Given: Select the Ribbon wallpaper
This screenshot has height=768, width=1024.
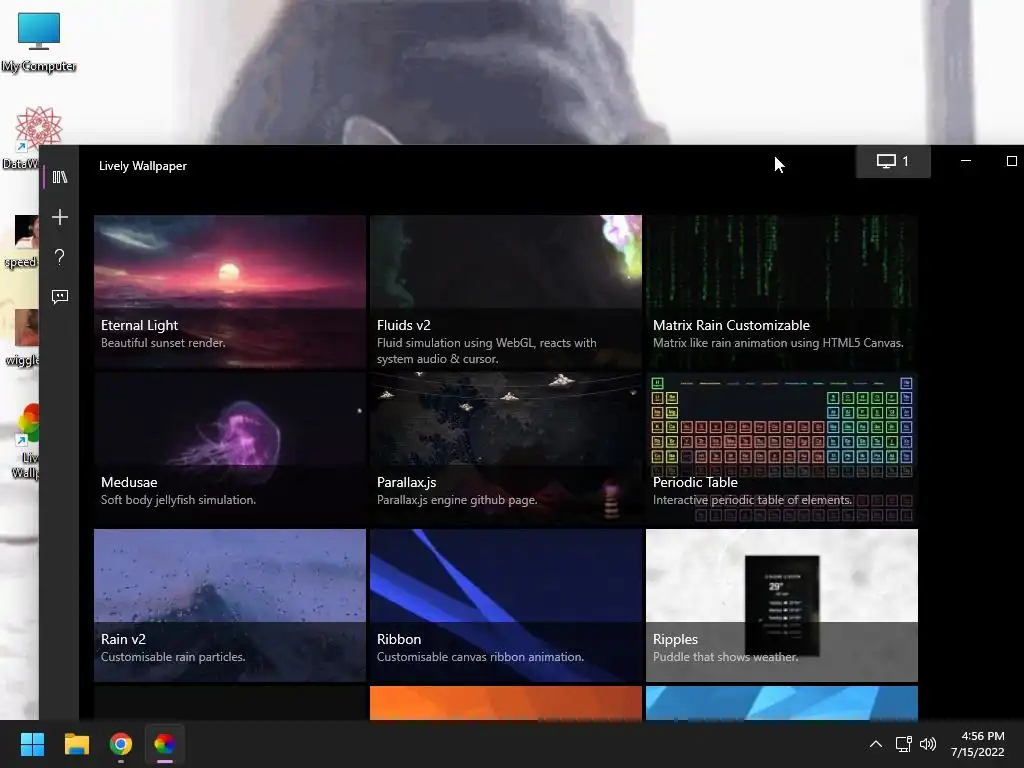Looking at the screenshot, I should (505, 605).
